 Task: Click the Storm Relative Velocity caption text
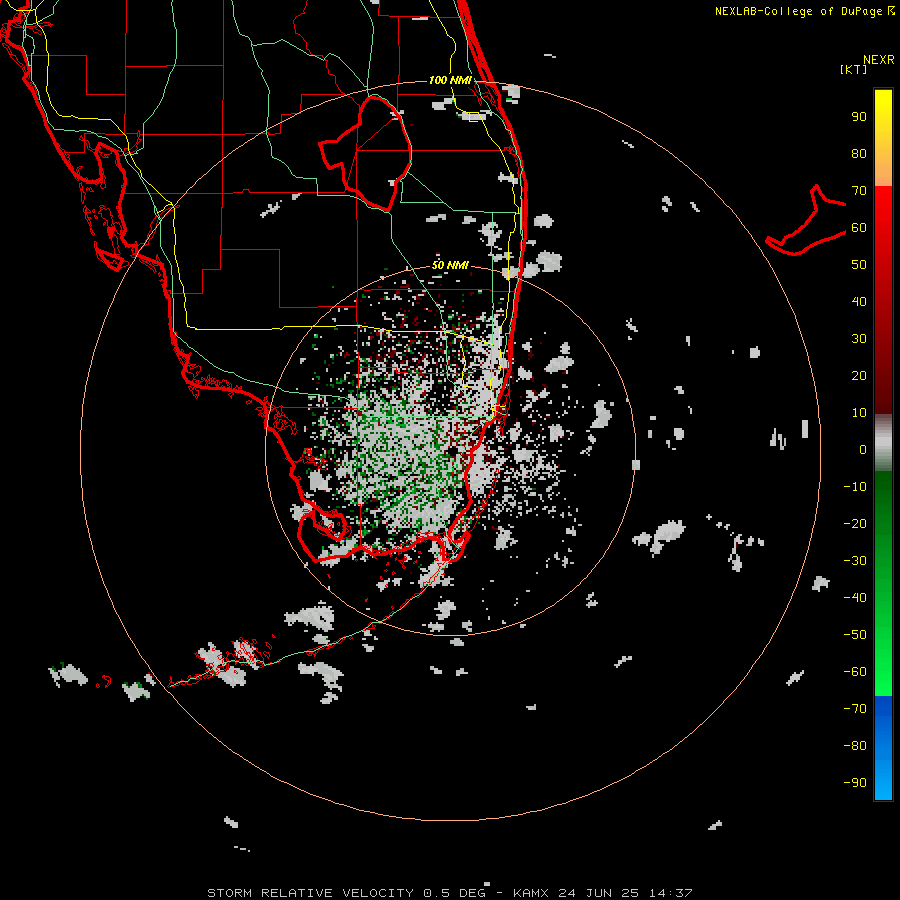[x=449, y=893]
